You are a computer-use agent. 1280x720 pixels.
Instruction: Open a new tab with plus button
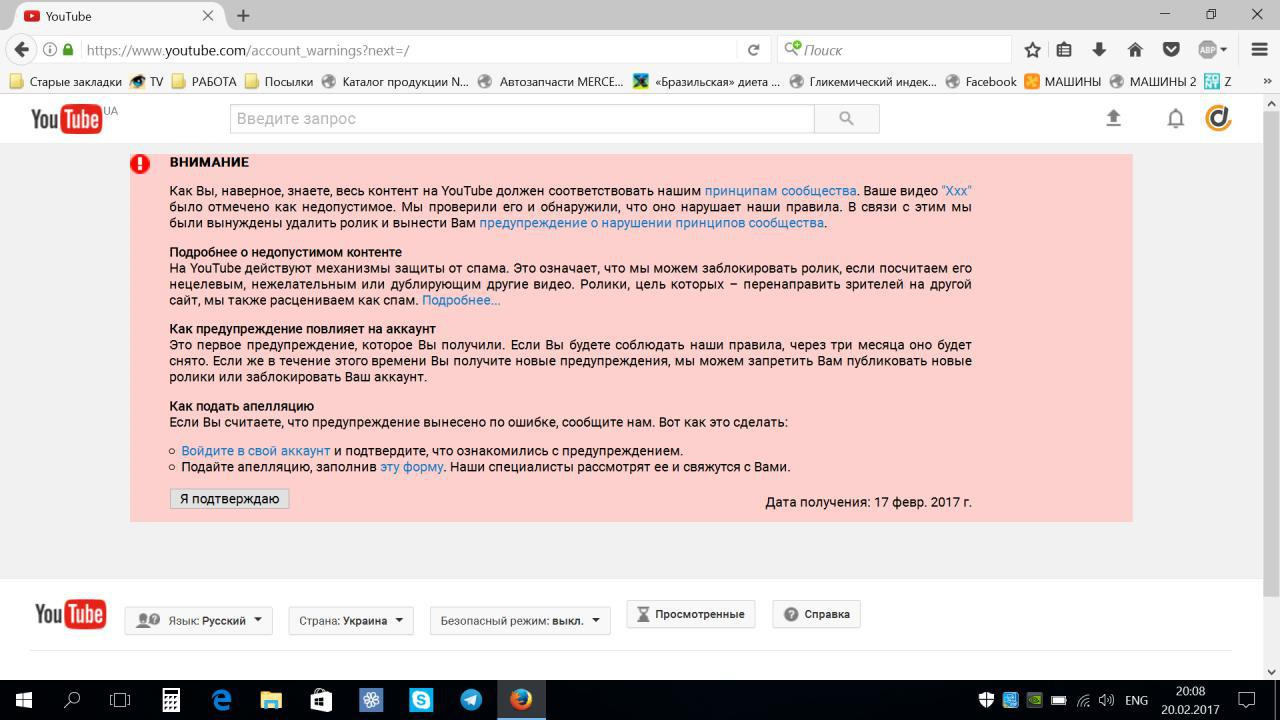click(x=243, y=15)
